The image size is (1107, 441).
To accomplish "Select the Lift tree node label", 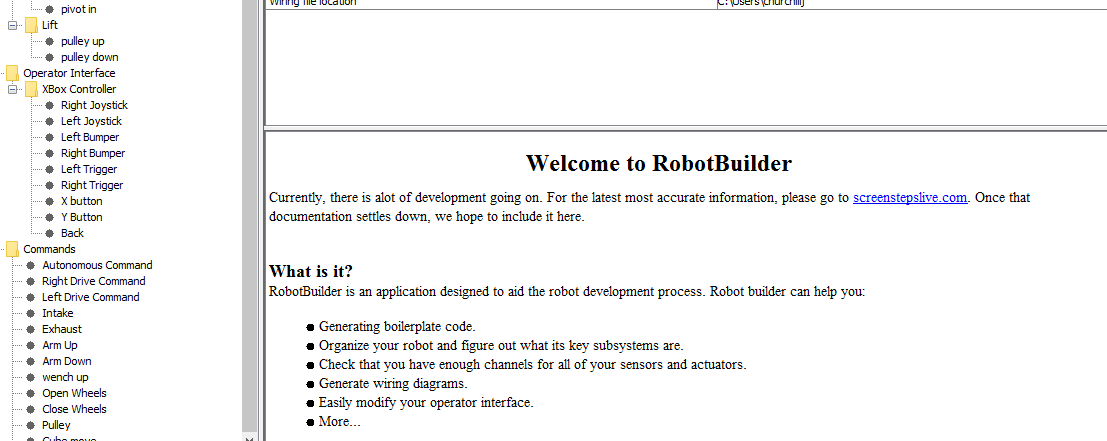I will pyautogui.click(x=50, y=25).
